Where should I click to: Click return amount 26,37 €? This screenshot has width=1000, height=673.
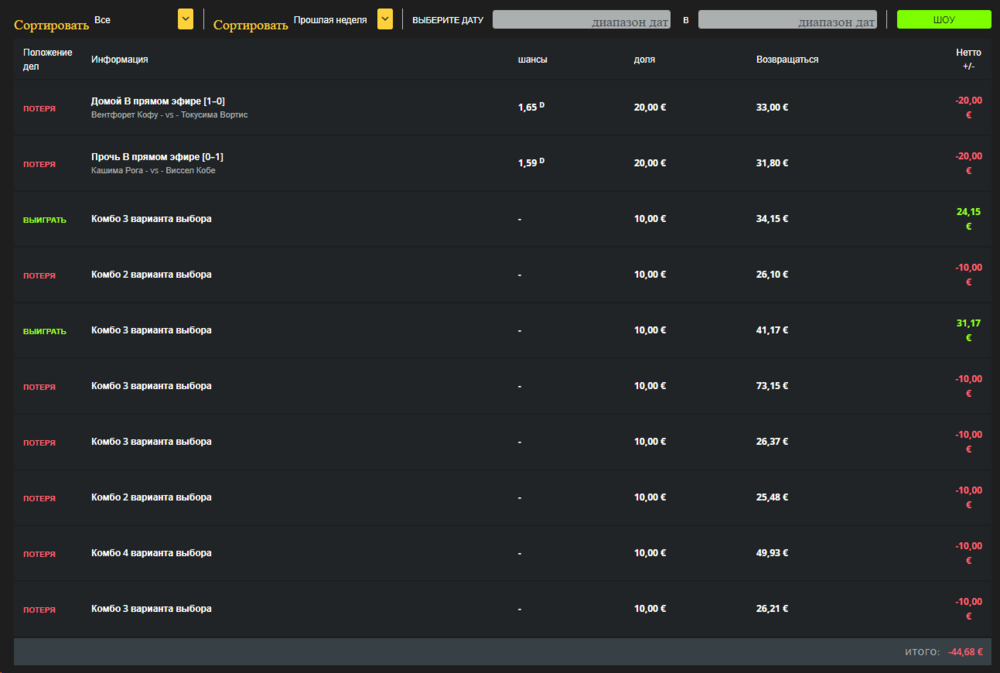[772, 441]
